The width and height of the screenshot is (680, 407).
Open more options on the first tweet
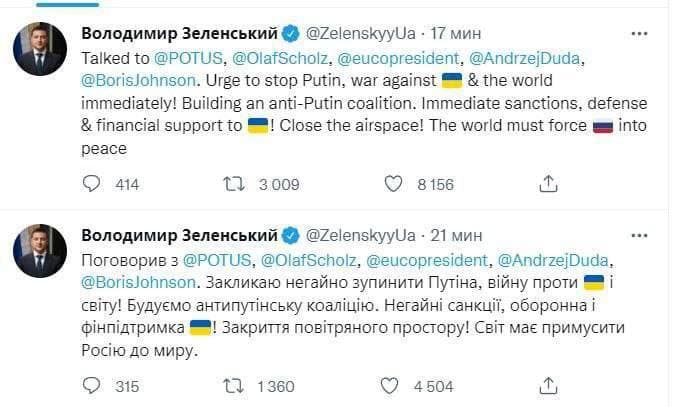(x=639, y=33)
